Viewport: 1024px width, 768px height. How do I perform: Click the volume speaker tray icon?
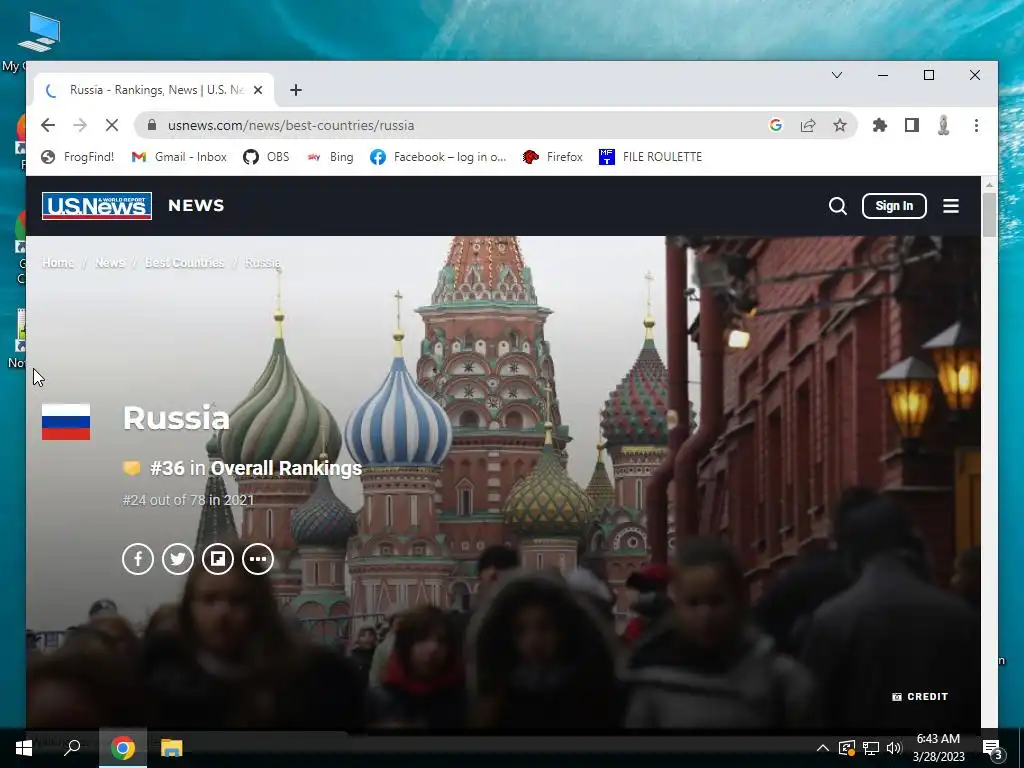[894, 748]
